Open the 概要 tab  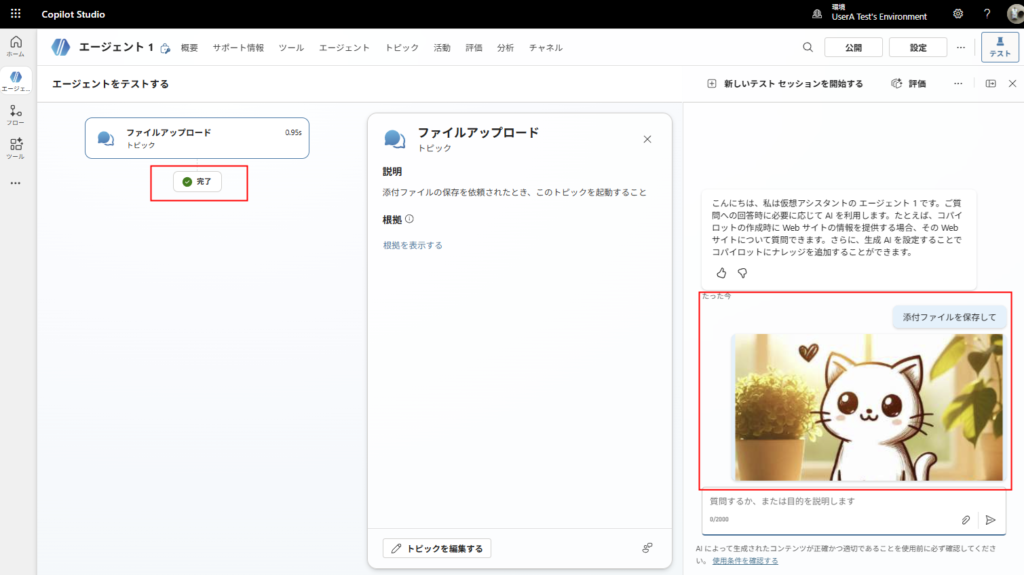pyautogui.click(x=189, y=48)
